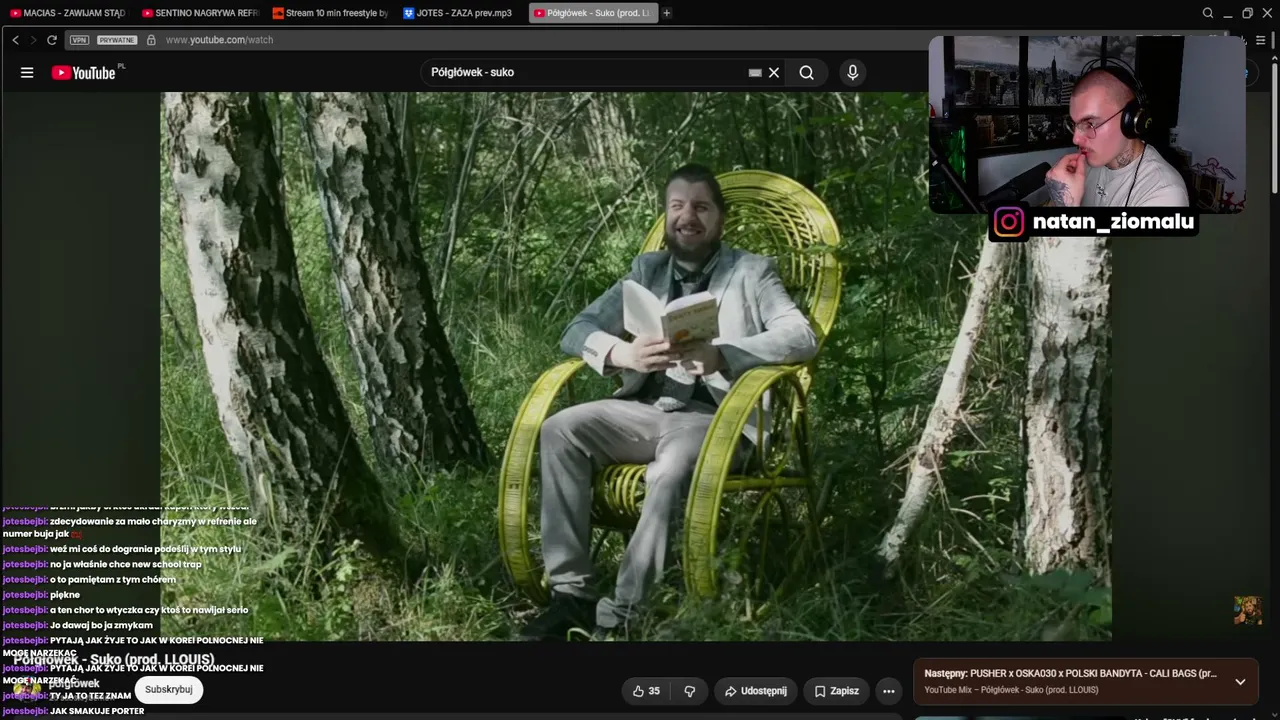Reload the current page

click(x=52, y=40)
